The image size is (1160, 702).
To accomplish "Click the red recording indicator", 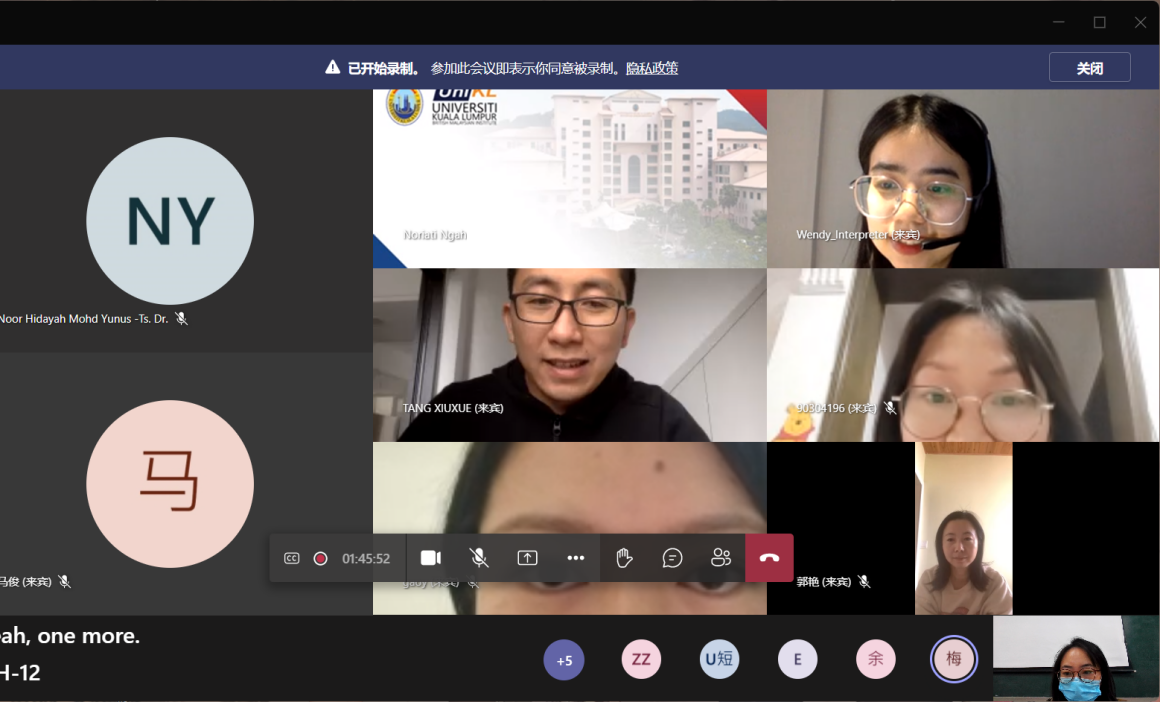I will click(x=320, y=558).
